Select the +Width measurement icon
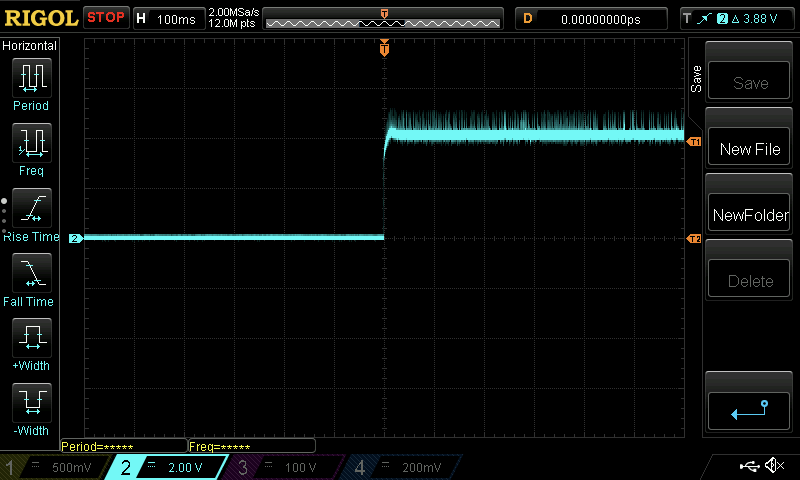This screenshot has width=800, height=480. point(31,343)
